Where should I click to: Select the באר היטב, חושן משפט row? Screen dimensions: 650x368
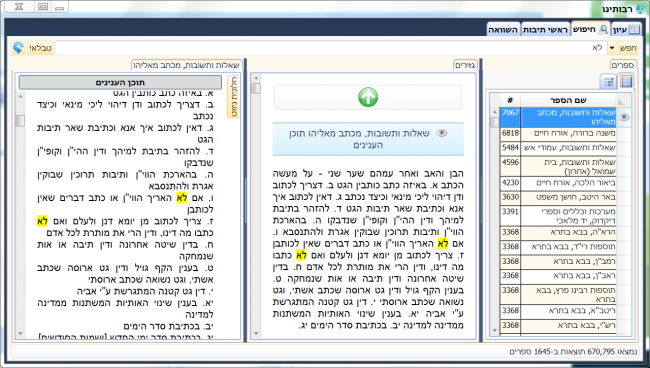click(565, 197)
